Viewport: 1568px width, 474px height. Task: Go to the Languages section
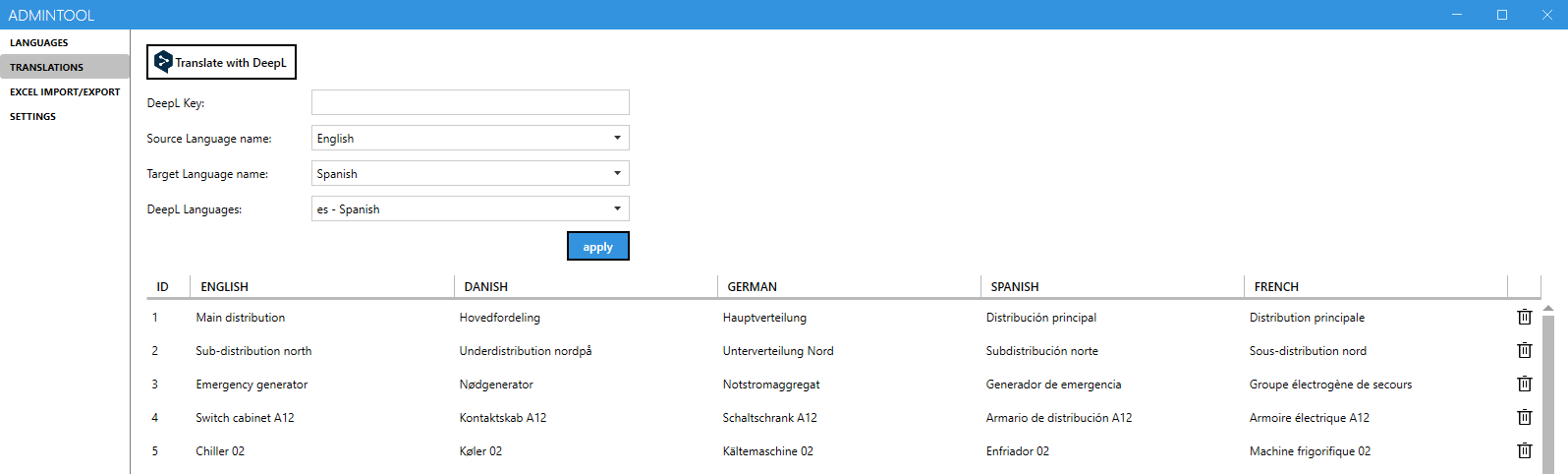39,43
